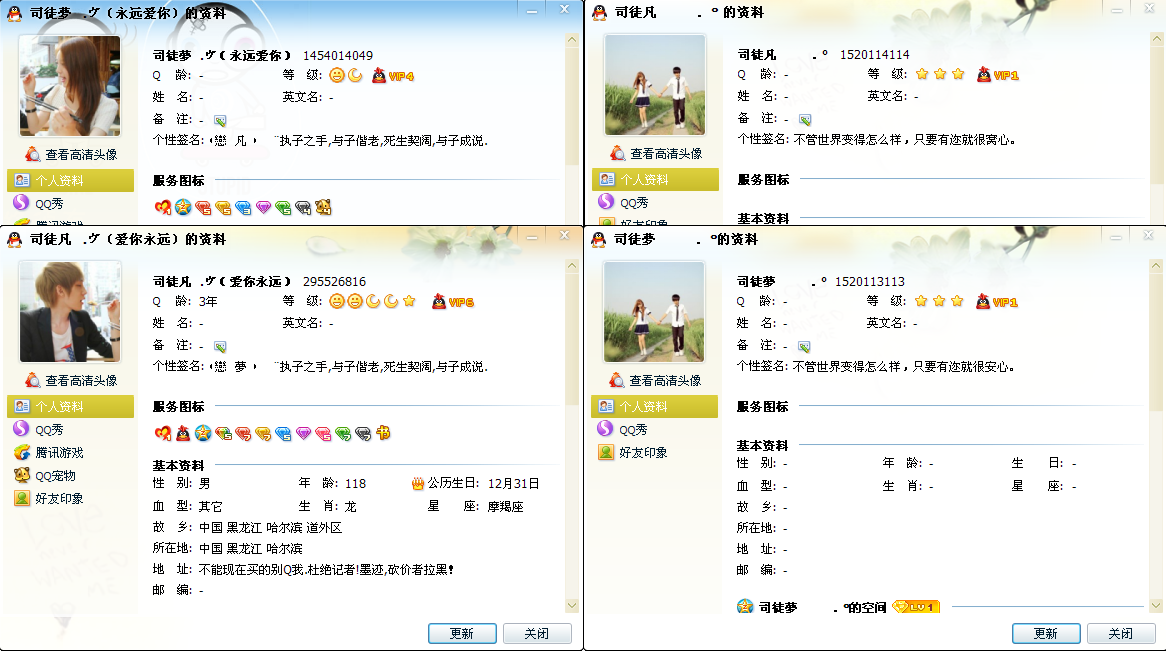Edit the 备注 remark in the 1454014049 window

pyautogui.click(x=220, y=121)
